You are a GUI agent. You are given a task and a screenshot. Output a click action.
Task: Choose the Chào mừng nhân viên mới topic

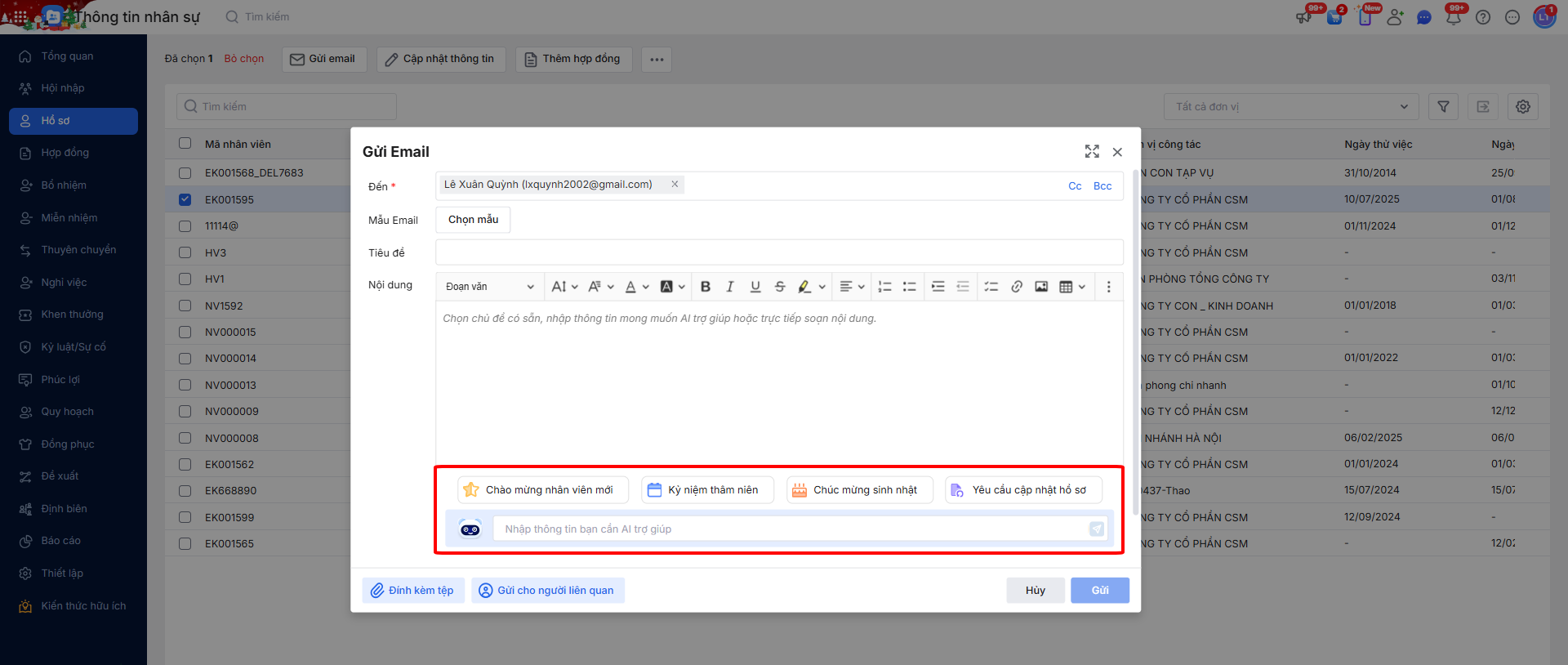543,490
